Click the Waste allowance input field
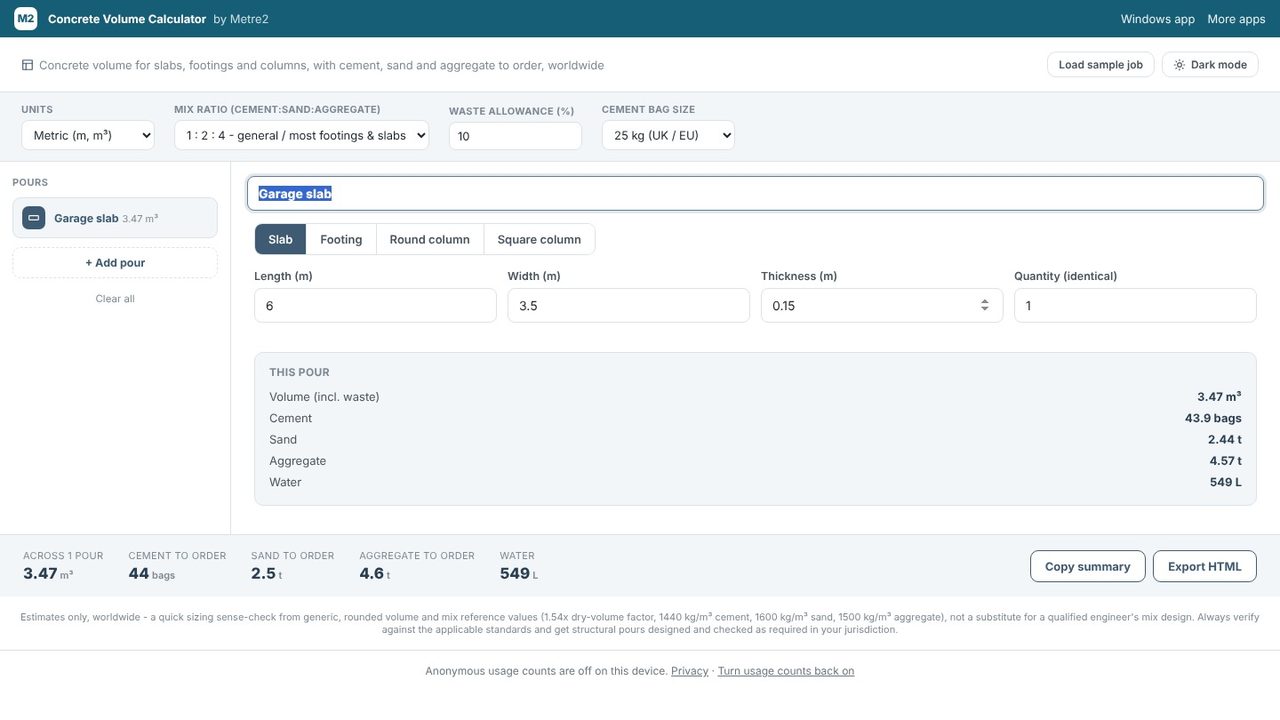1280x720 pixels. click(x=515, y=136)
